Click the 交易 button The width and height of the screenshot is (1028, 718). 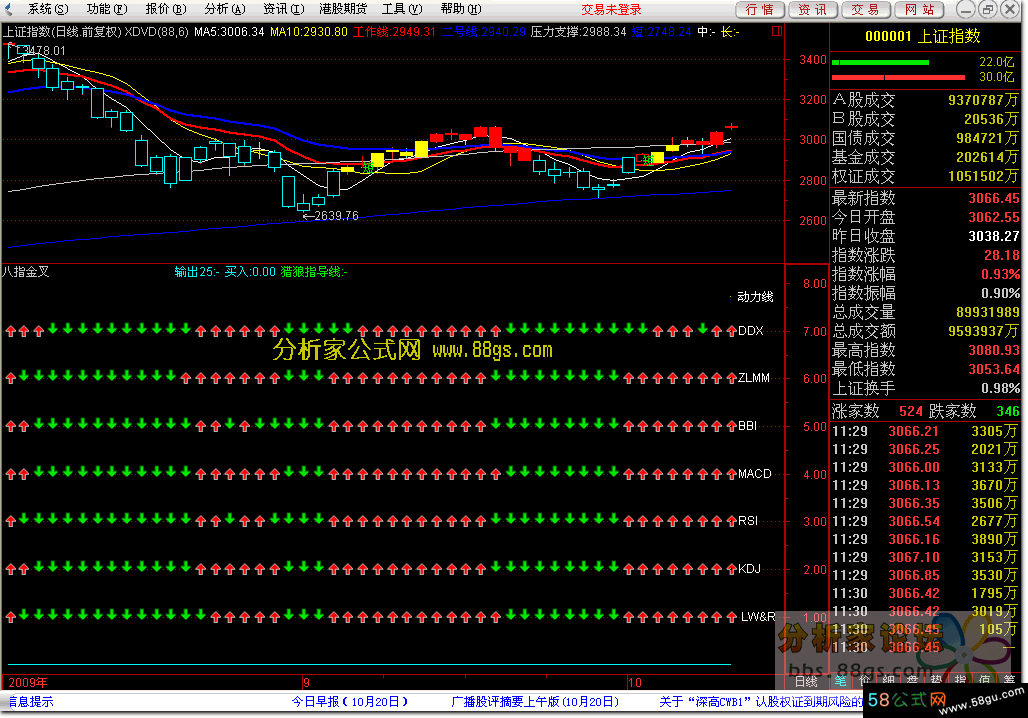[865, 10]
